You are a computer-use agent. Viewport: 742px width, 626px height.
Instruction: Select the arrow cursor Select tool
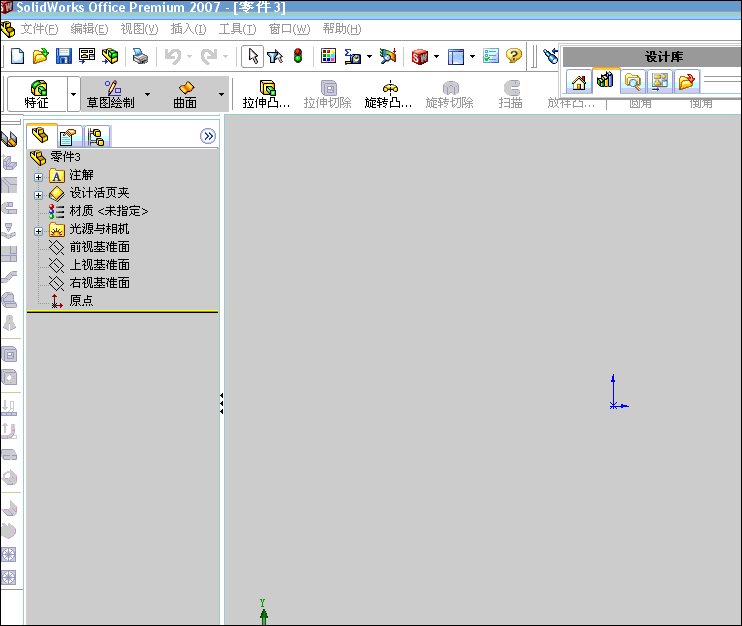pyautogui.click(x=252, y=56)
